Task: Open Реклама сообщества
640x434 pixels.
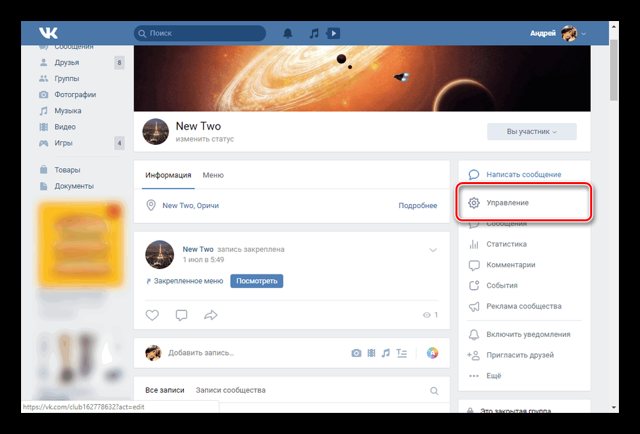Action: click(x=524, y=306)
